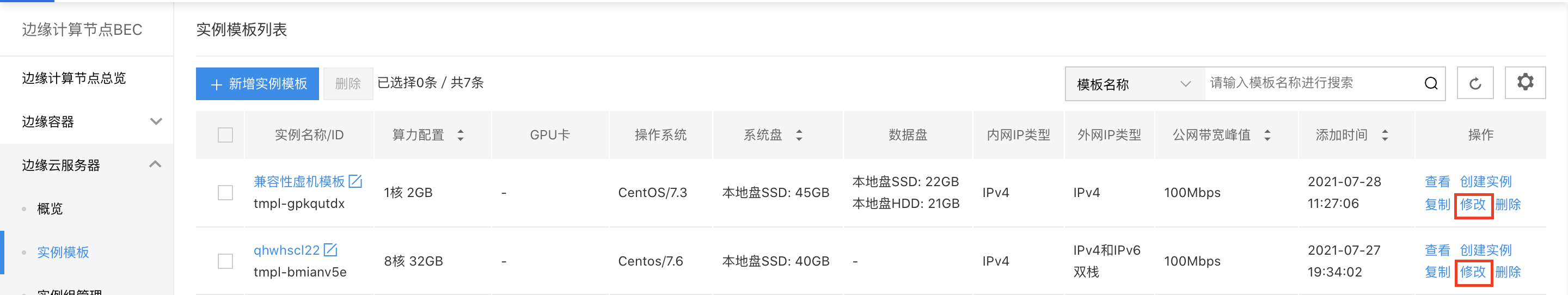Expand the 边缘容器 sidebar section

click(87, 122)
